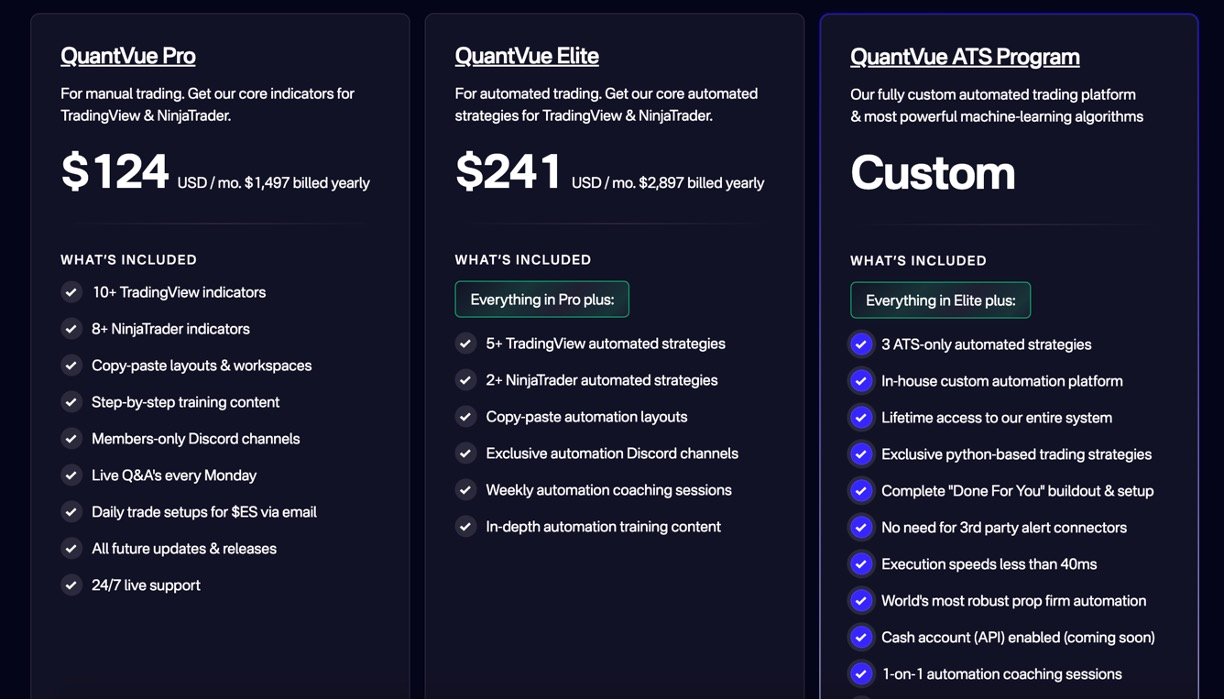Viewport: 1224px width, 700px height.
Task: Click the blue check next to Lifetime access
Action: click(x=860, y=418)
